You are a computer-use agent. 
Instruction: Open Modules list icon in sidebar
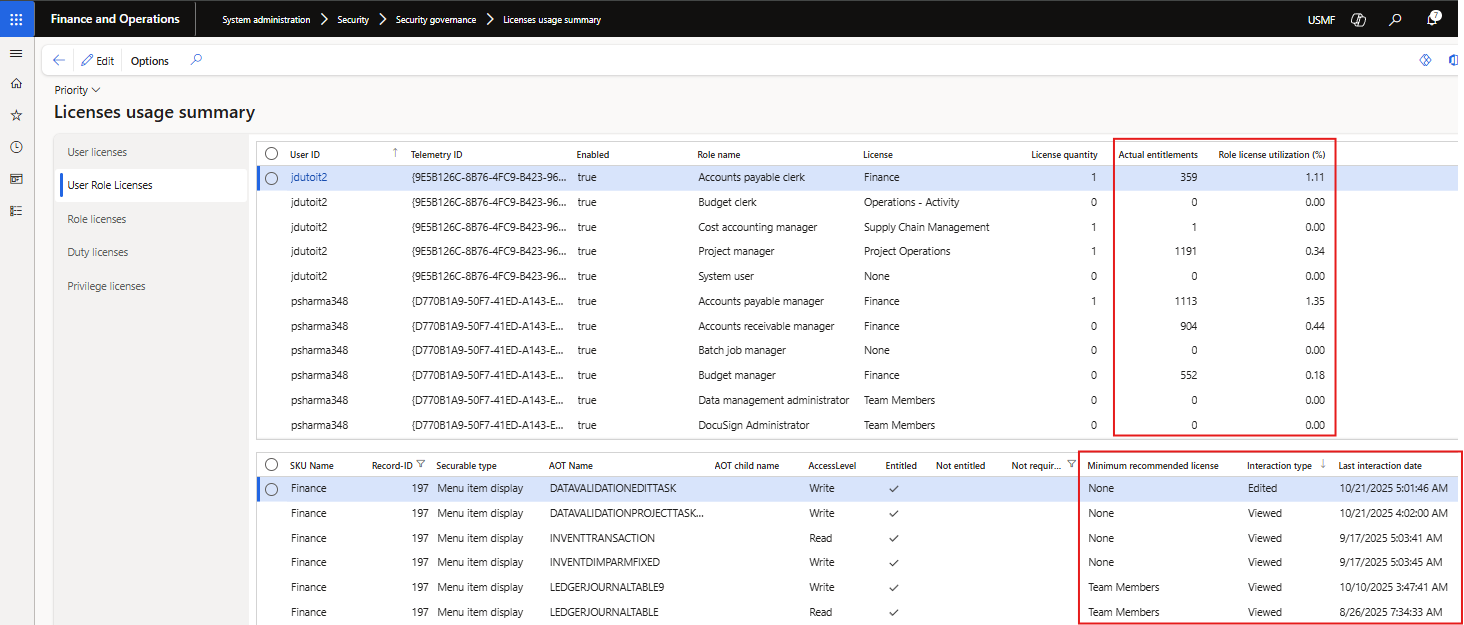(x=16, y=211)
